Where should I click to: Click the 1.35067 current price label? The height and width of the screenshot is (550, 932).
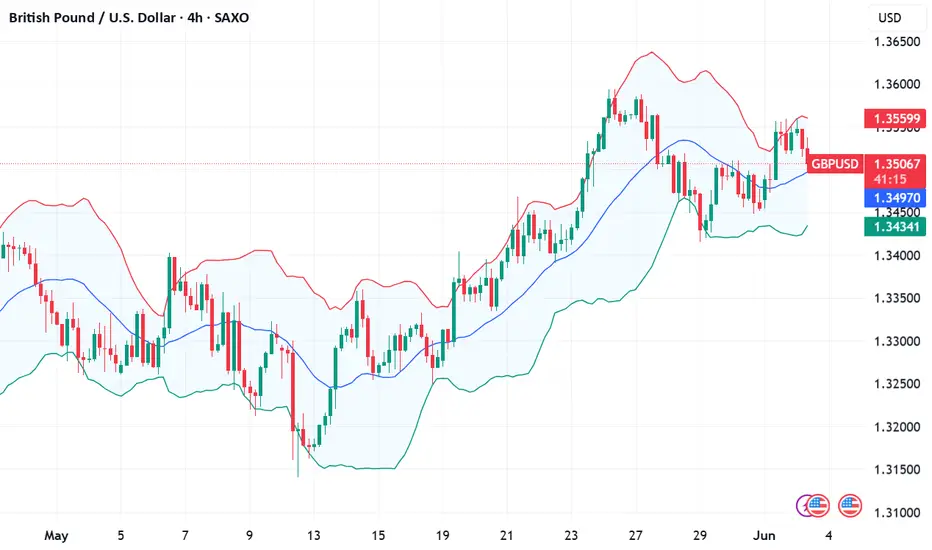pos(895,164)
